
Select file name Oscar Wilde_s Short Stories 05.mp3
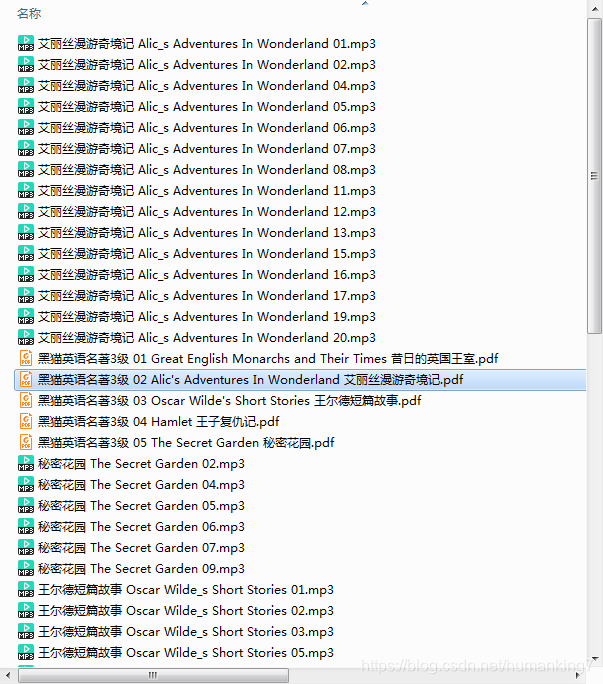tap(185, 653)
